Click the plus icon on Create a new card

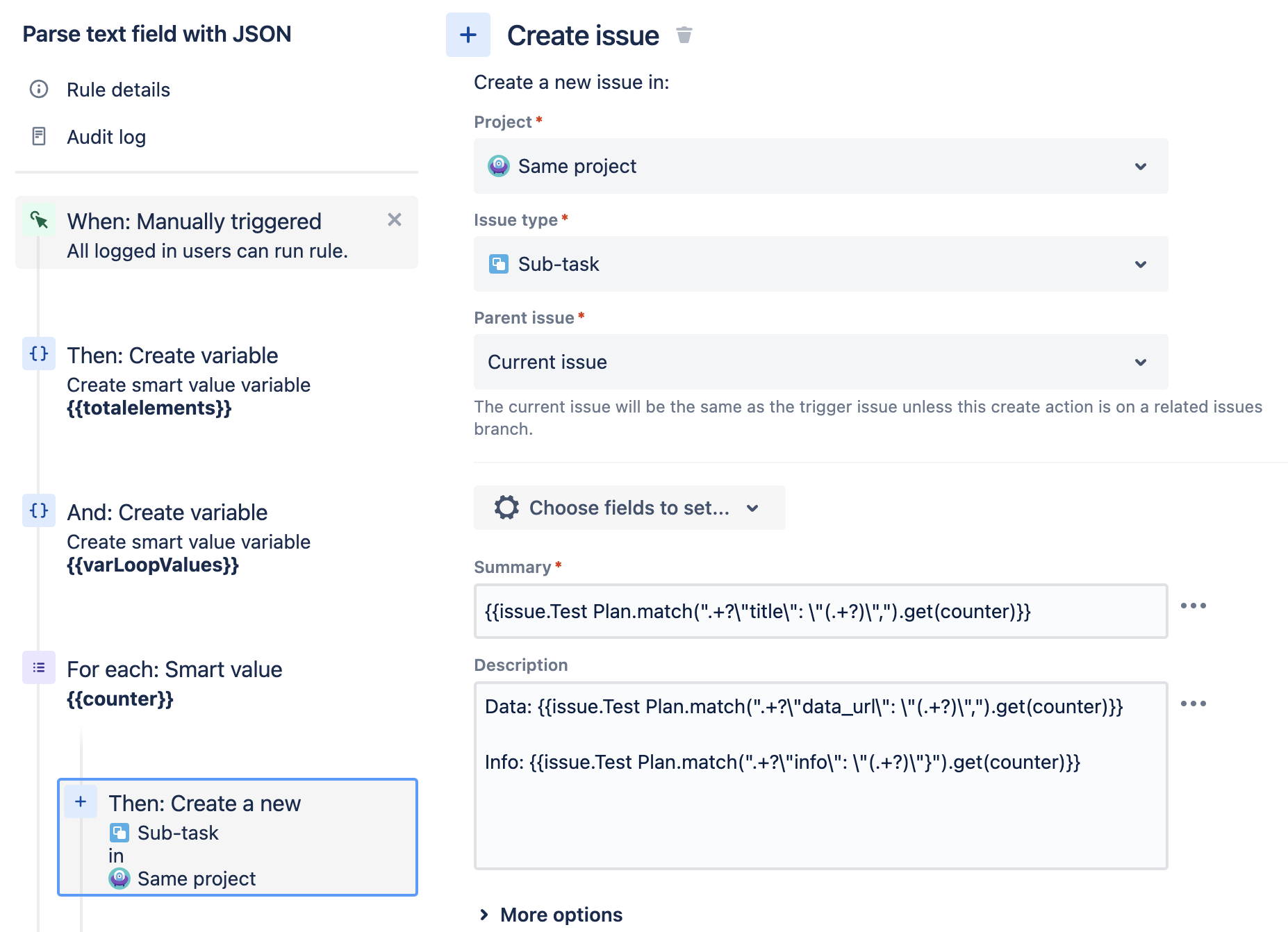click(80, 801)
